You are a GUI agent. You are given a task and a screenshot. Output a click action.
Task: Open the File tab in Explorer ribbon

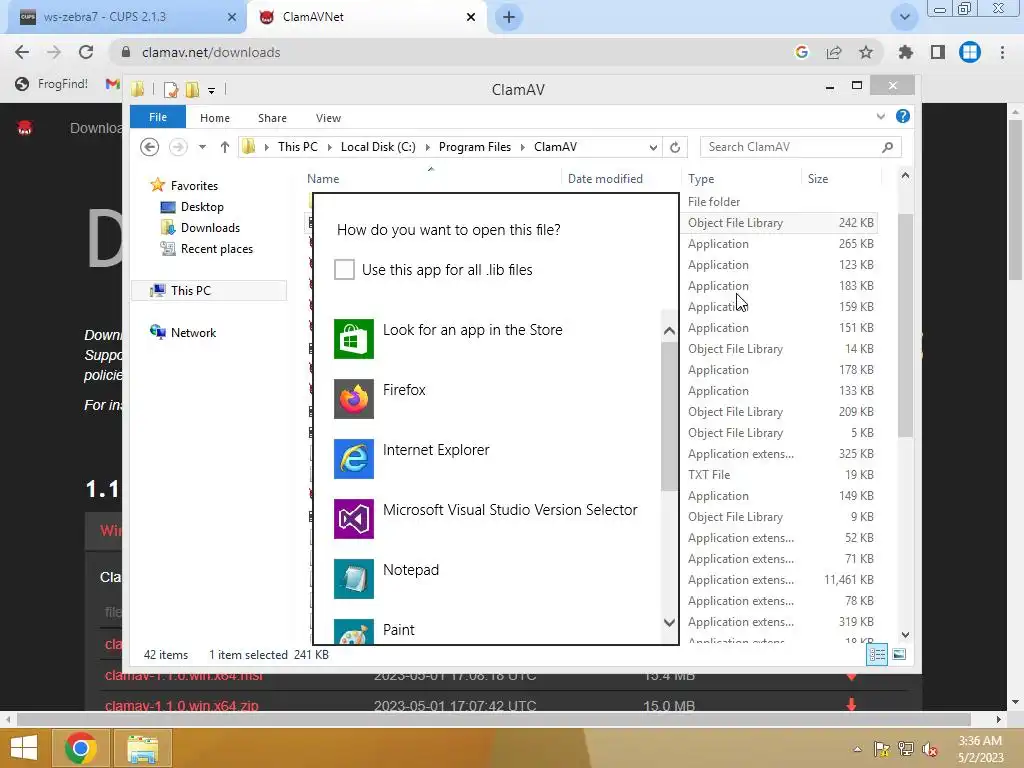pyautogui.click(x=157, y=117)
